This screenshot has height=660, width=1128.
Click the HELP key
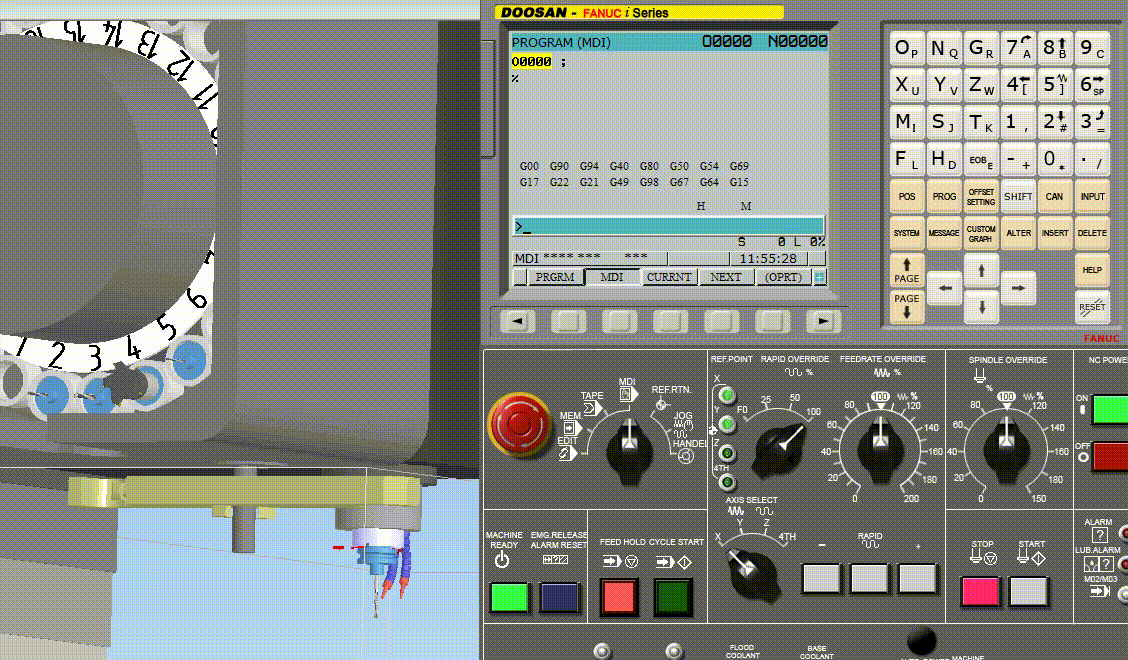(x=1091, y=271)
